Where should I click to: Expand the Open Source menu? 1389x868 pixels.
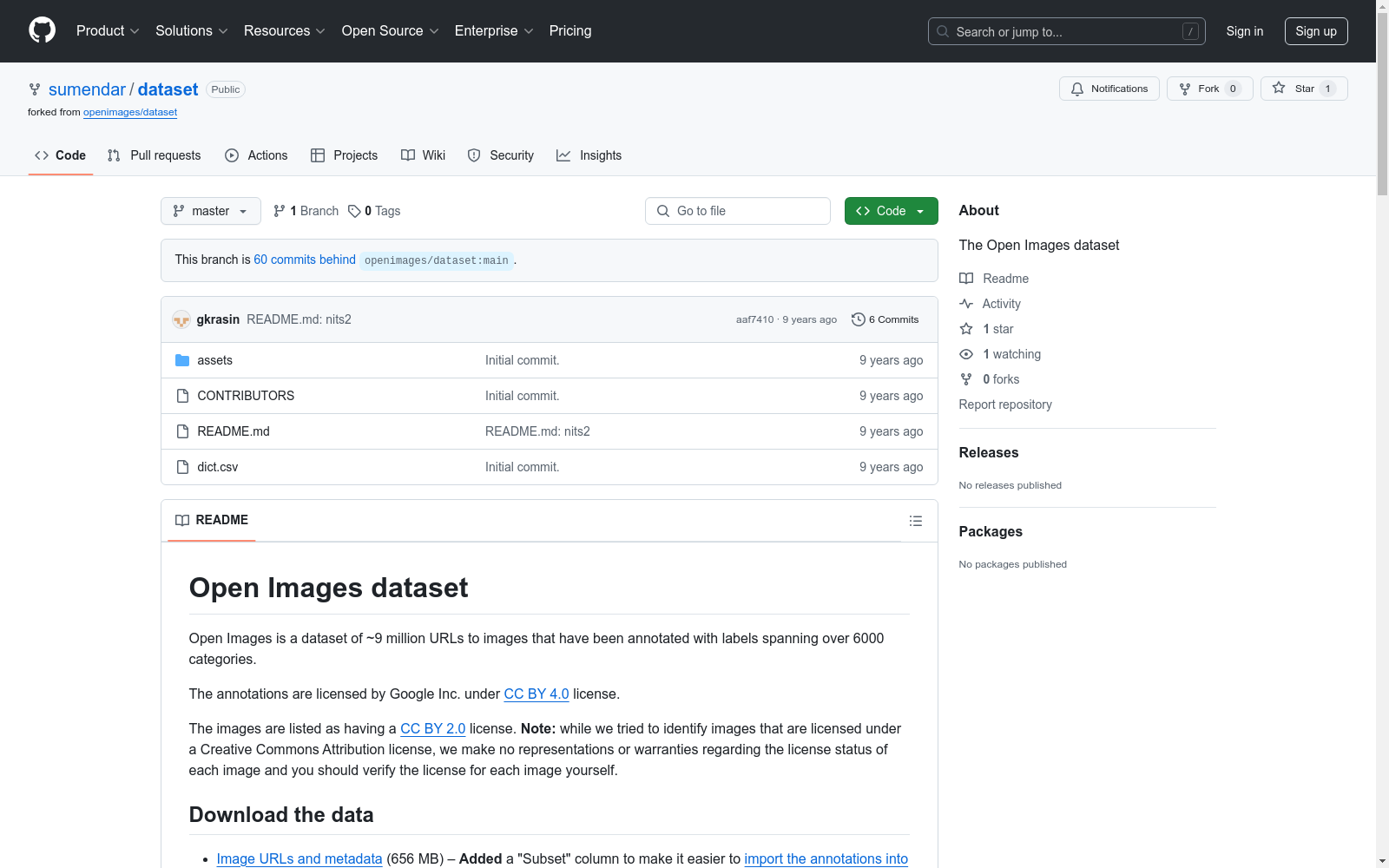click(x=391, y=30)
